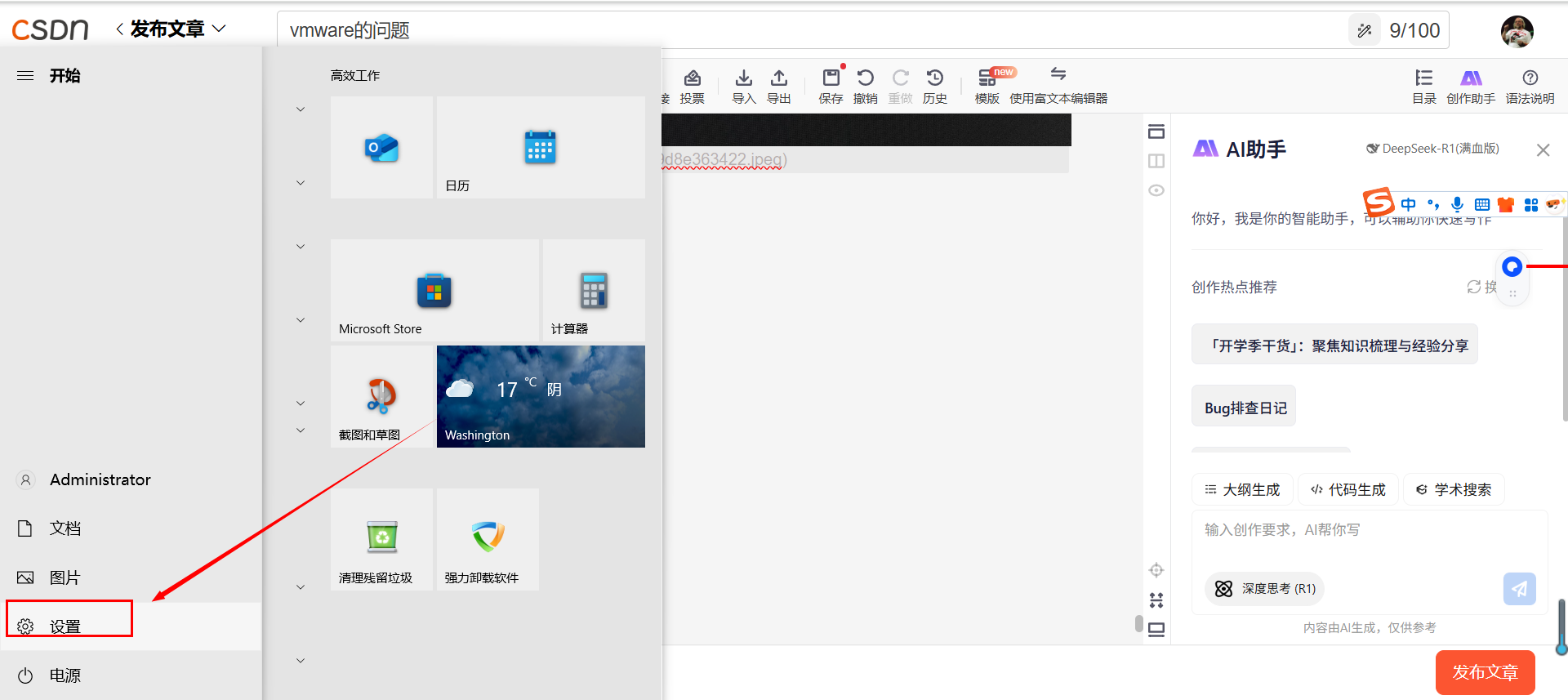Open the Microsoft Store tile
This screenshot has width=1568, height=700.
pyautogui.click(x=434, y=290)
